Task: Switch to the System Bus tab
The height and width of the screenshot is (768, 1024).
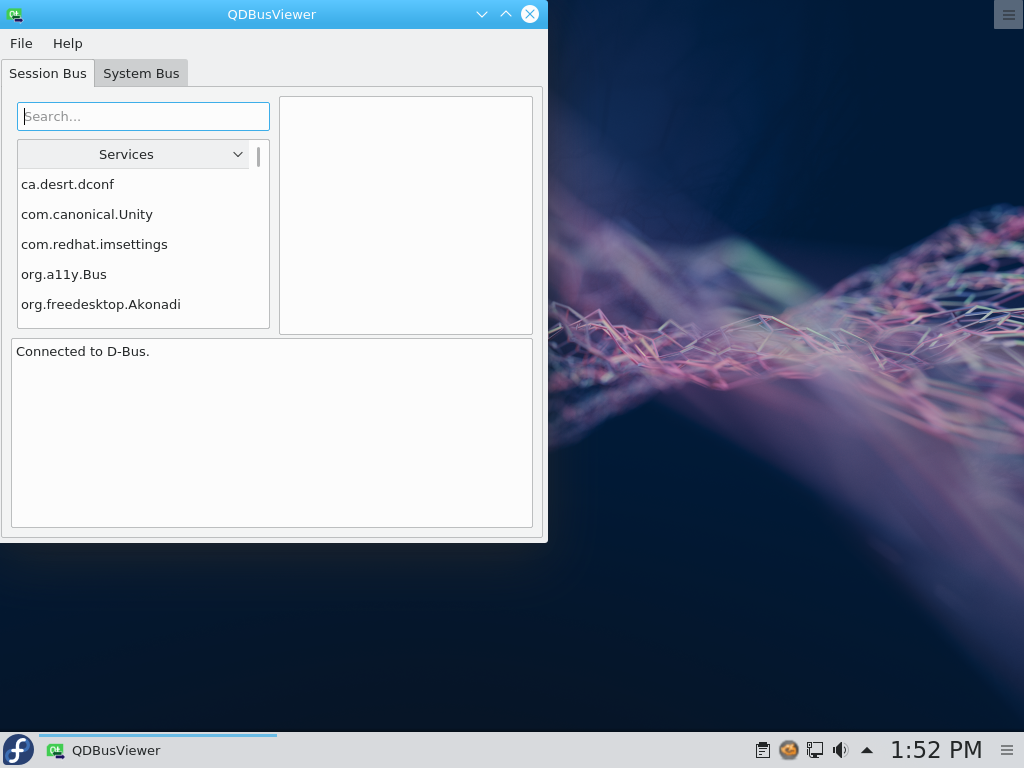Action: (141, 74)
